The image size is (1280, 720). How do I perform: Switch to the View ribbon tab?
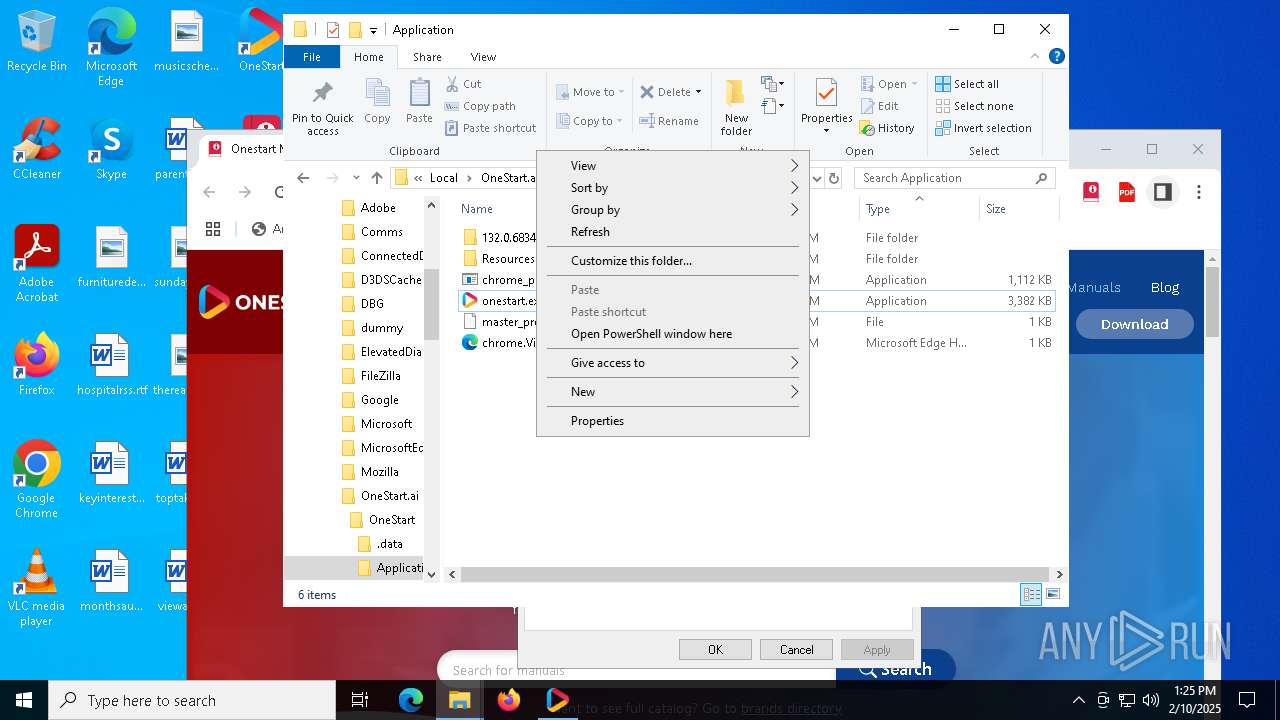coord(483,57)
